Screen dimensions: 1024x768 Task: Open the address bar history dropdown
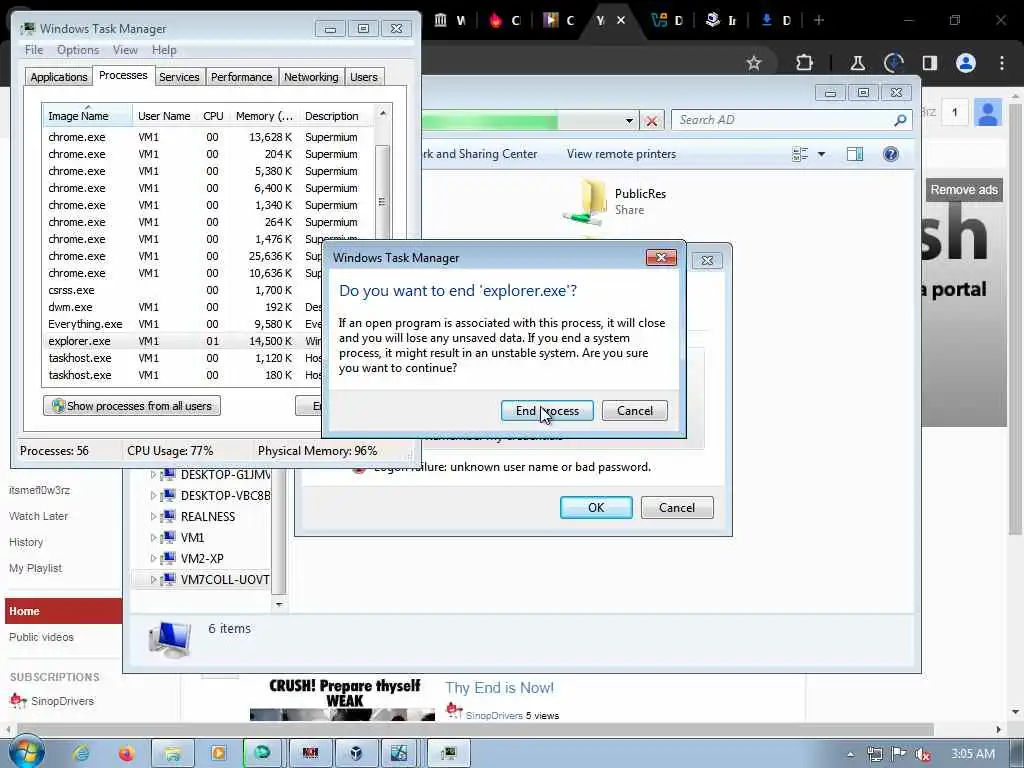628,121
